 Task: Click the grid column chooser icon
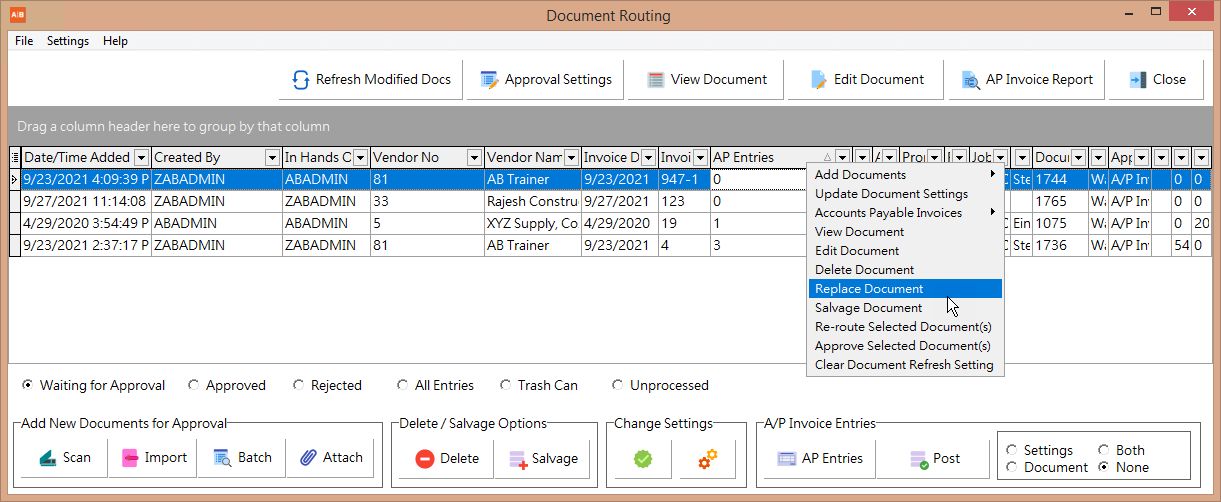point(15,157)
